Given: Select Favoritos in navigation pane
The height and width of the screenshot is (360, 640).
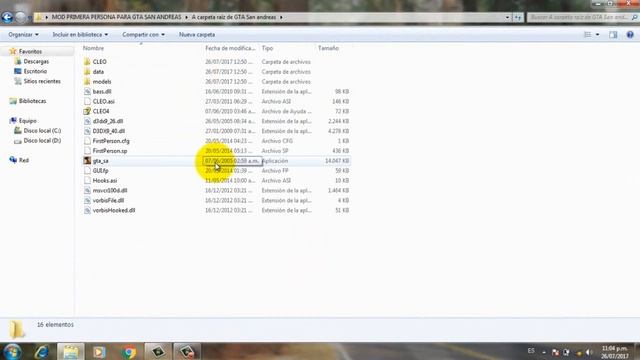Looking at the screenshot, I should 30,51.
